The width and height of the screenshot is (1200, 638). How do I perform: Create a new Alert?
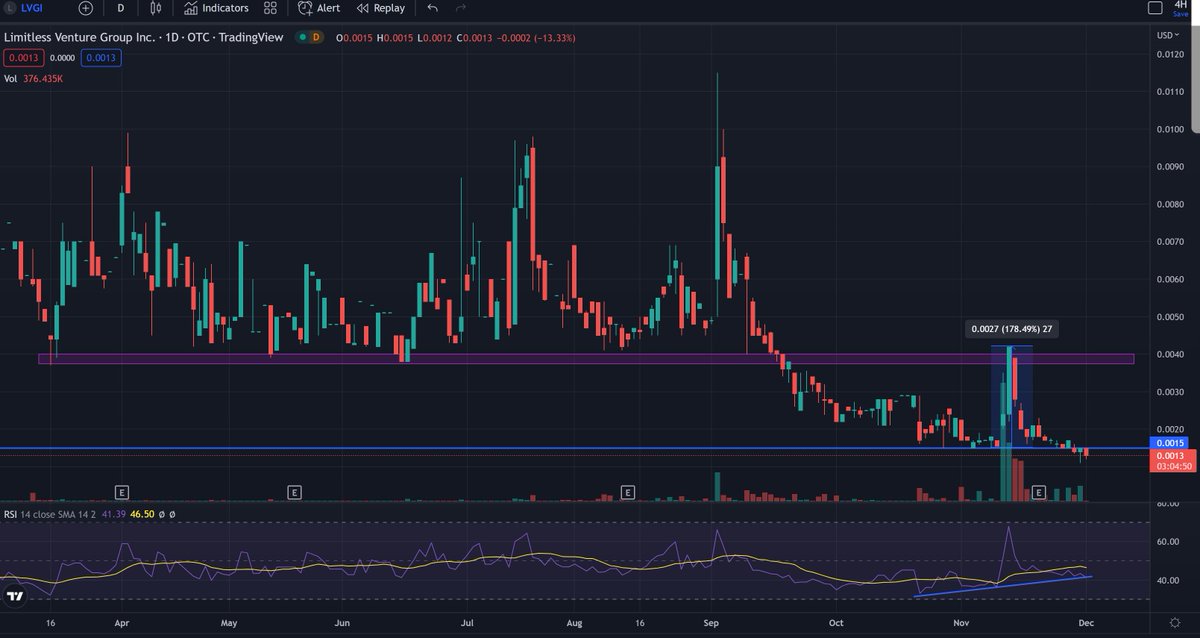[318, 8]
